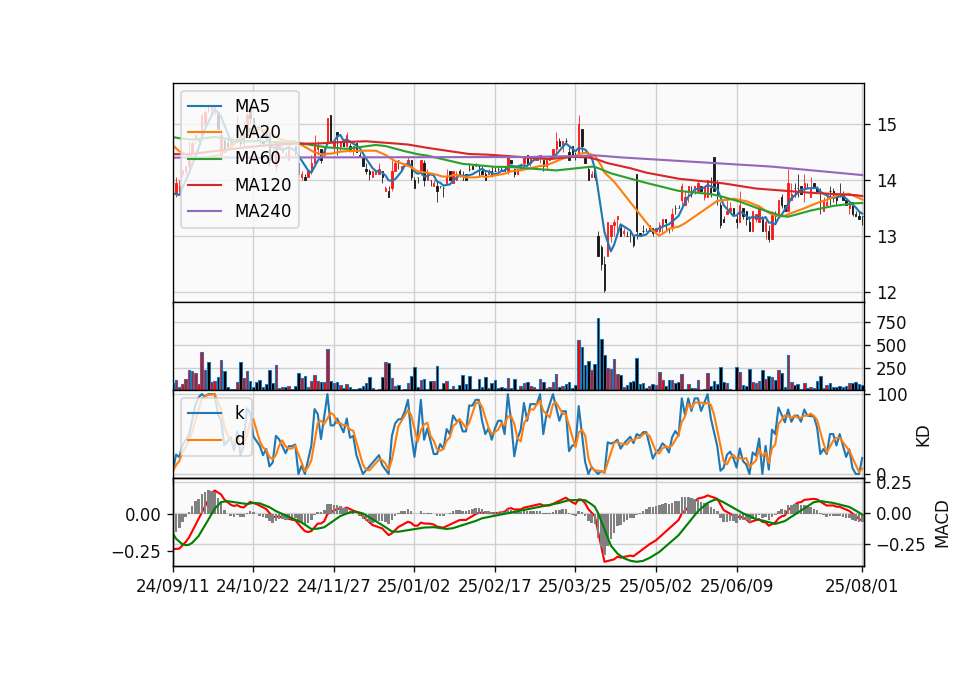The width and height of the screenshot is (960, 690).
Task: Click the 25/02/17 date tick label
Action: coord(495,586)
